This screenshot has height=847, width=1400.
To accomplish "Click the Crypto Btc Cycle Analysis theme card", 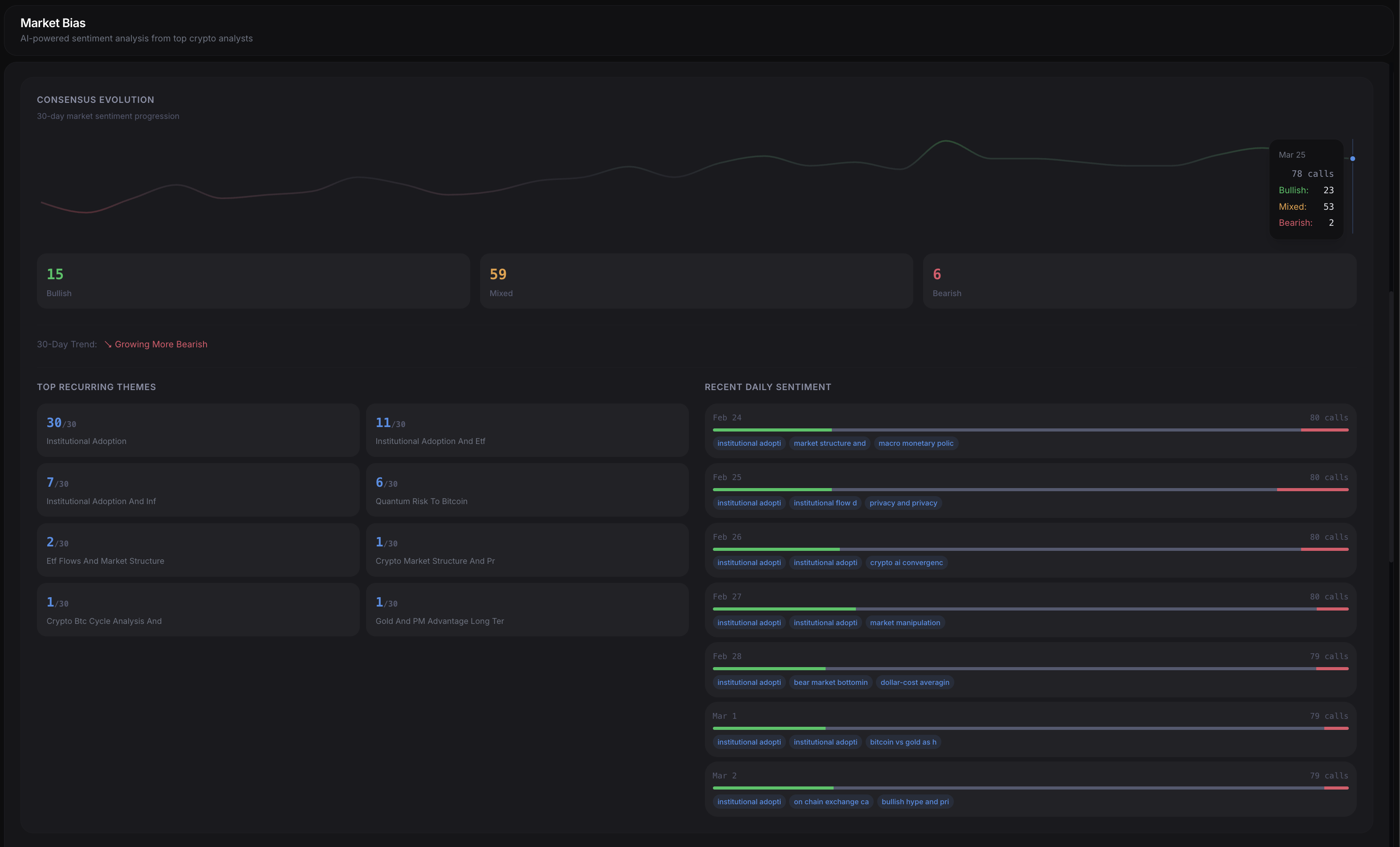I will [x=198, y=610].
